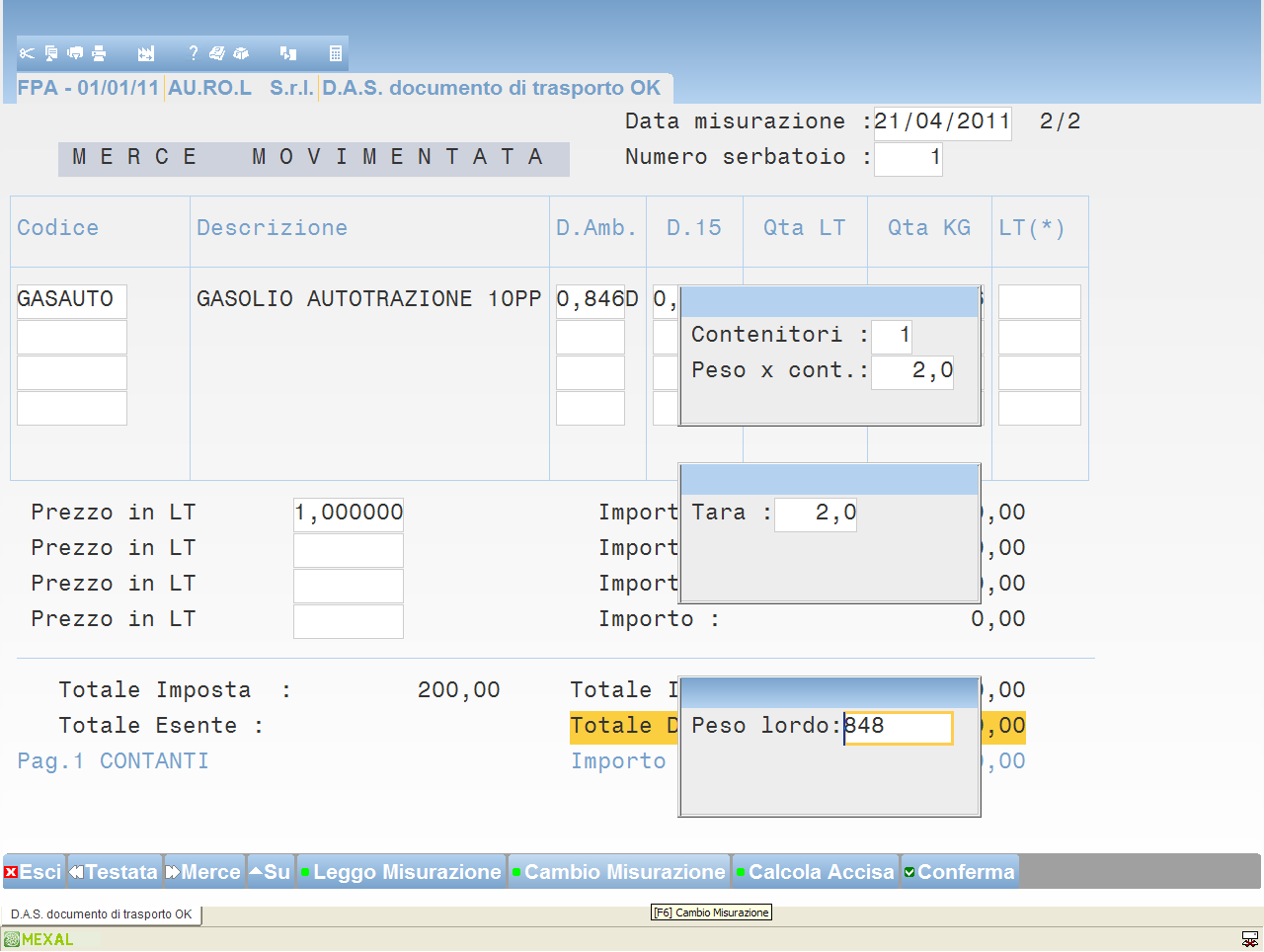
Task: Click the GASOLIO AUTOTRAZIONE 10PP description
Action: (368, 299)
